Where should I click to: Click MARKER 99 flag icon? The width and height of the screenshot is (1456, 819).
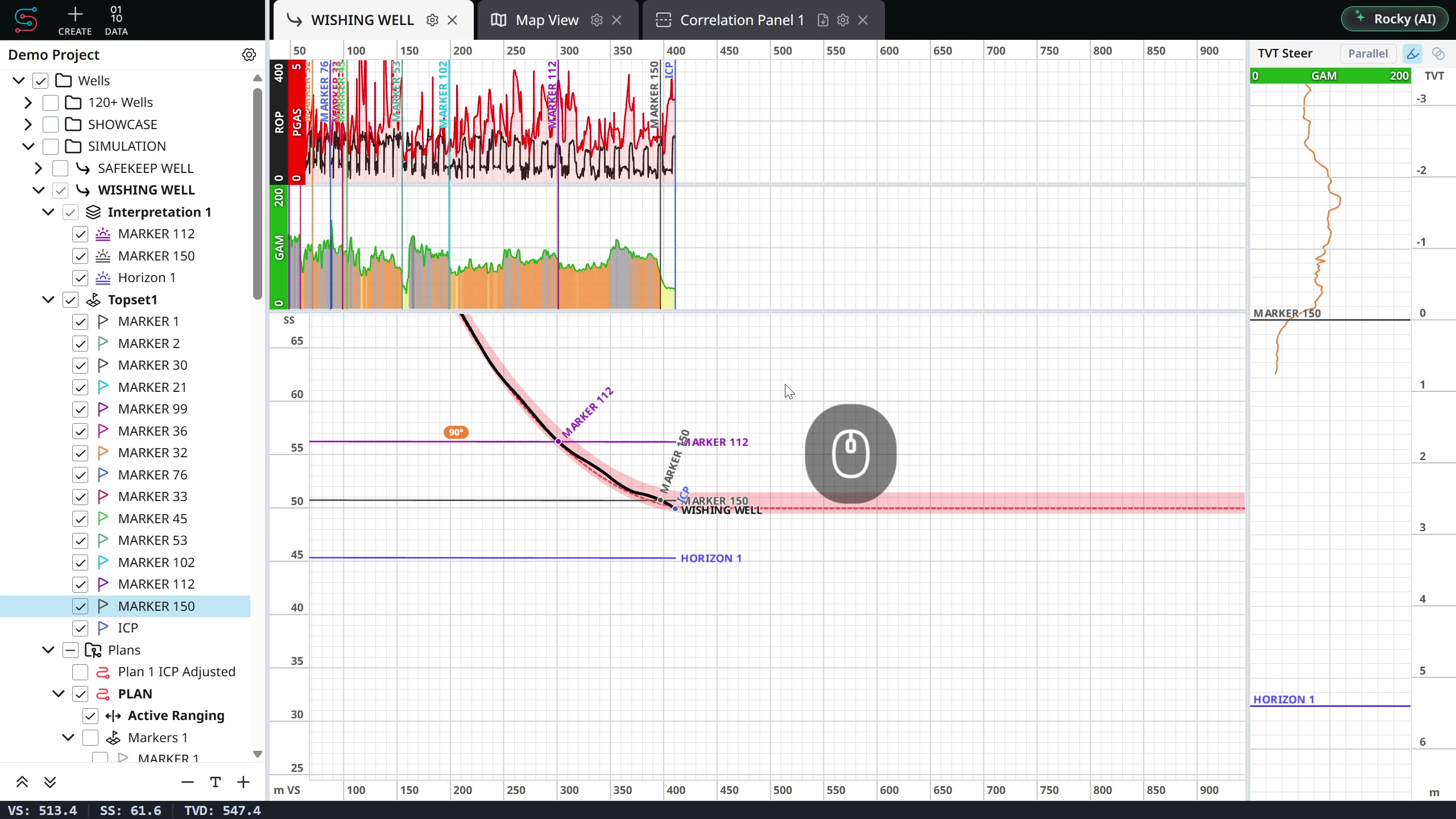click(x=103, y=409)
